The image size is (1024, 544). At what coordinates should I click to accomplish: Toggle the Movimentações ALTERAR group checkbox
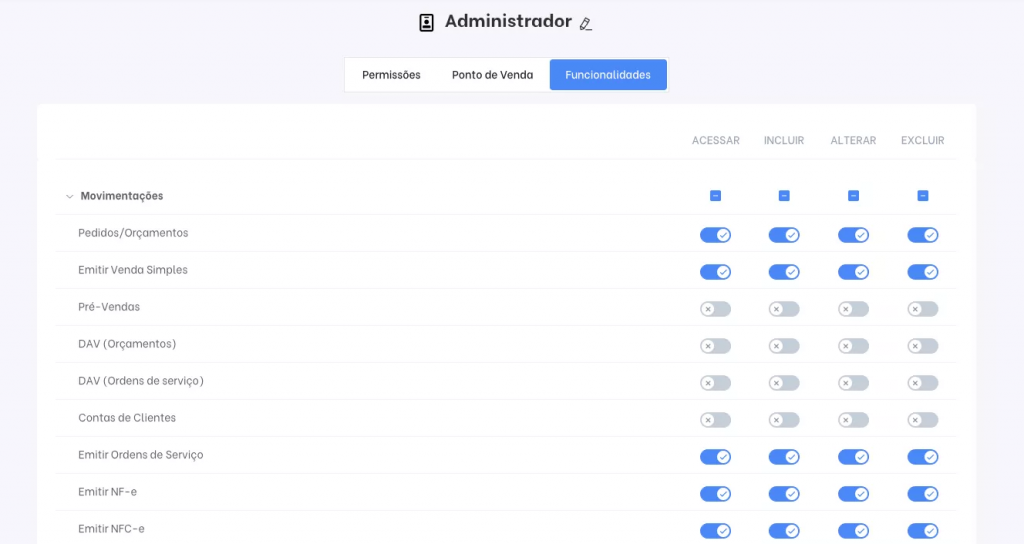(x=853, y=196)
